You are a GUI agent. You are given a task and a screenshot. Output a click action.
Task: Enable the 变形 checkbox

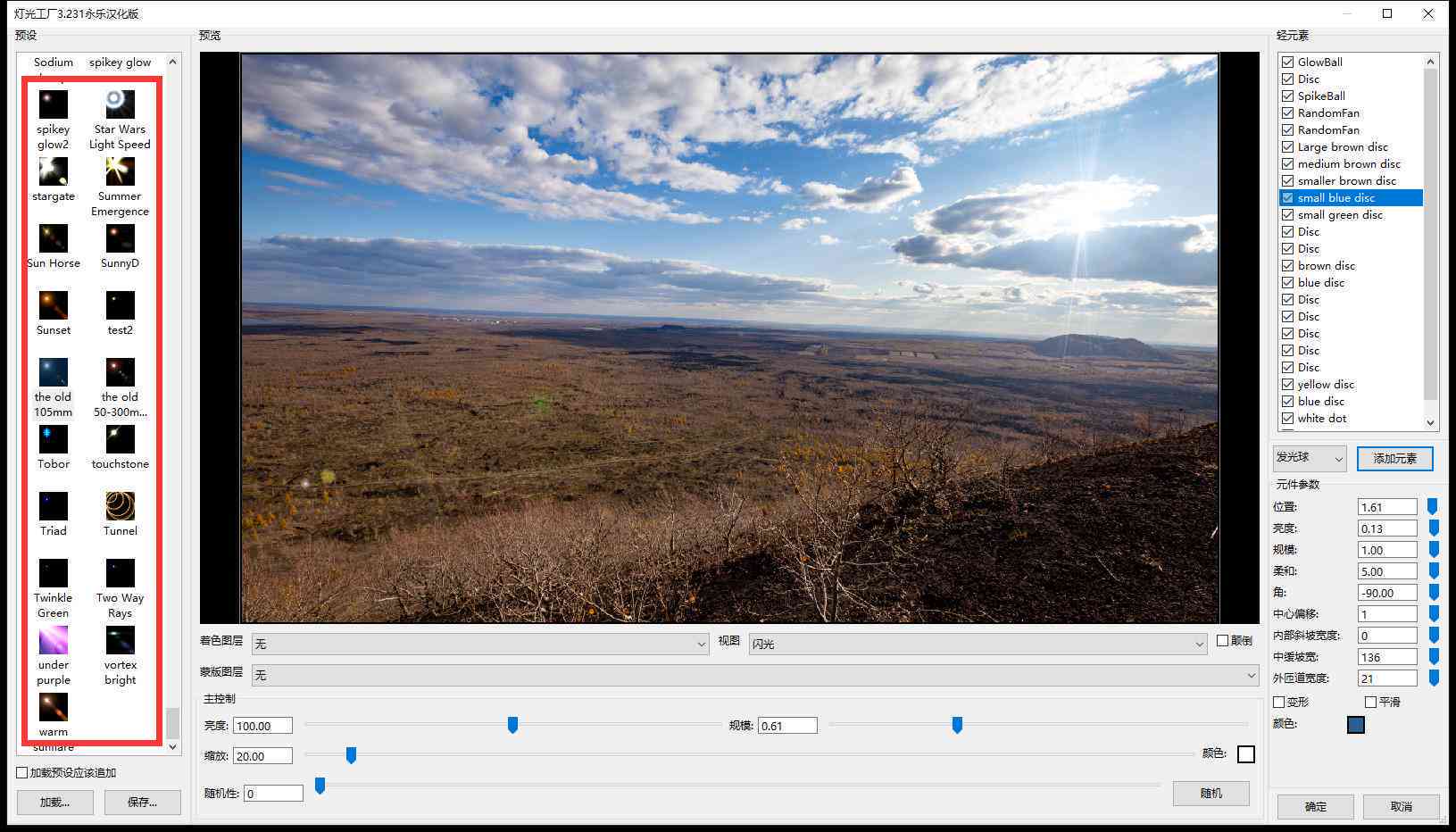click(x=1279, y=703)
